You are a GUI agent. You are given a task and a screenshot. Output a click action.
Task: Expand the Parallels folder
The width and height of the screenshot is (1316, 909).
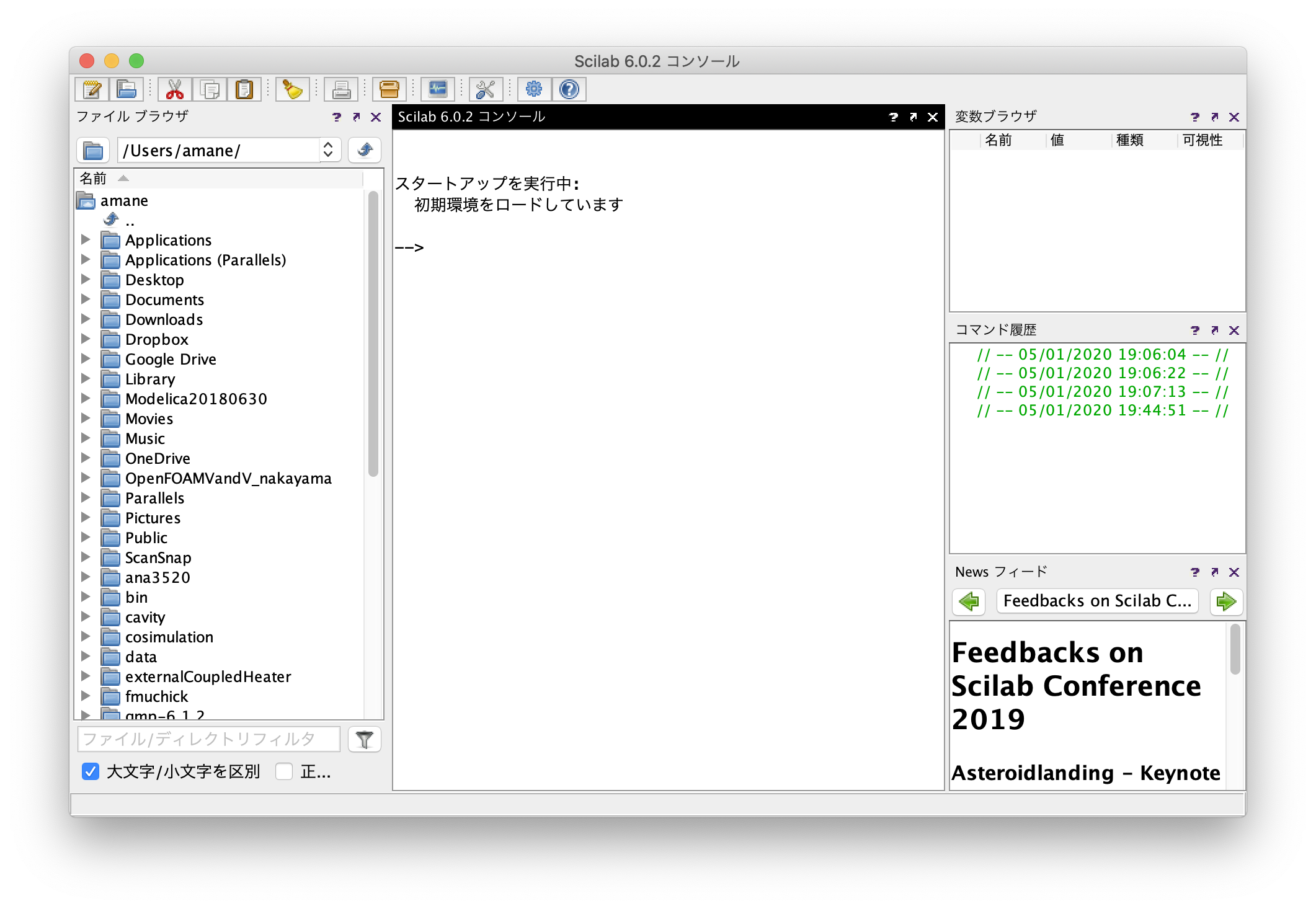click(86, 497)
